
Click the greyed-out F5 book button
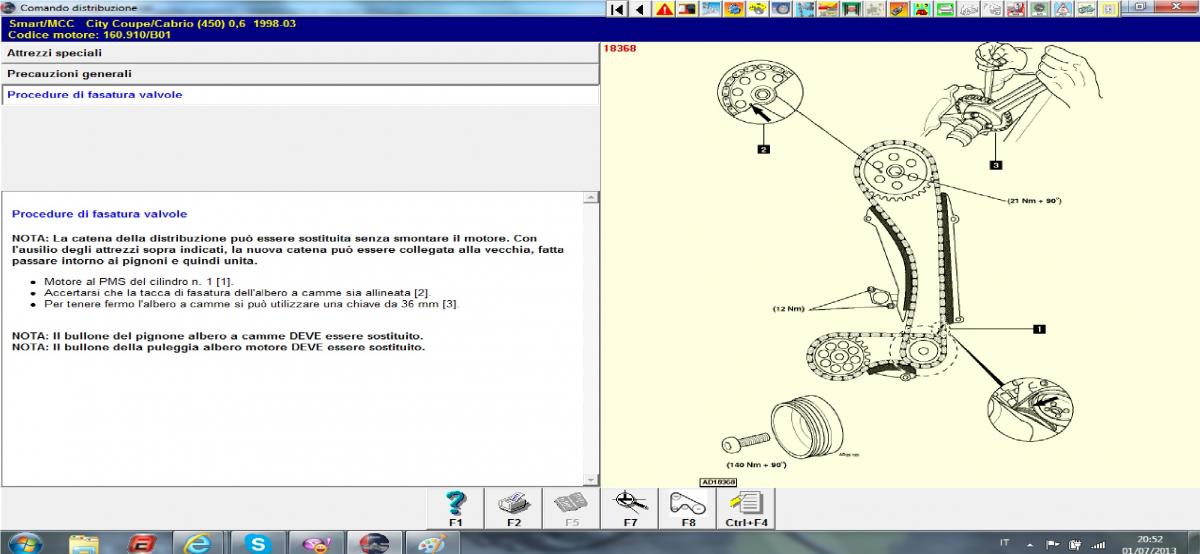click(572, 507)
